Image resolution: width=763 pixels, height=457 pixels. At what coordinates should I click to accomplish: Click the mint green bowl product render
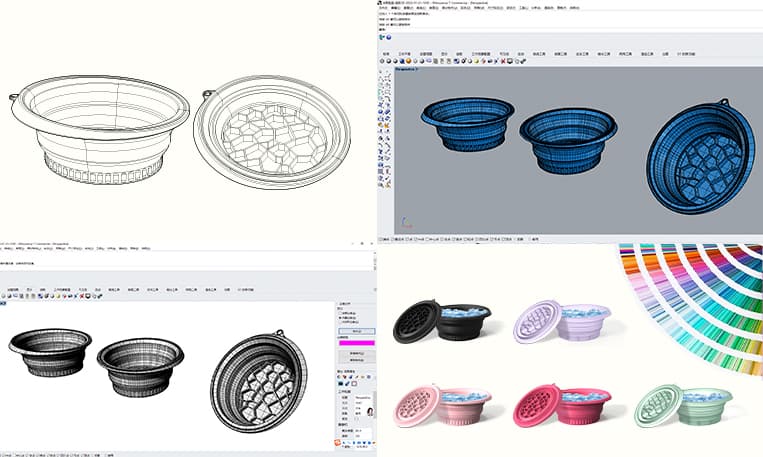coord(683,405)
